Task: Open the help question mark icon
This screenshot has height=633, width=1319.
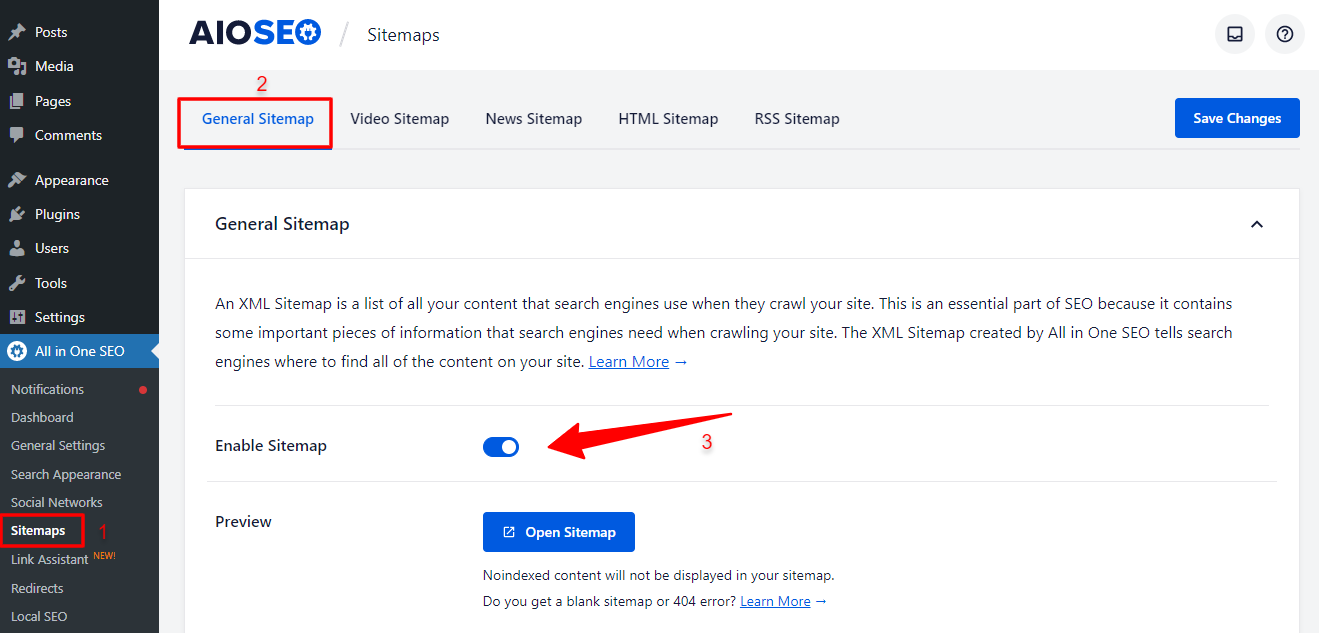Action: tap(1285, 34)
